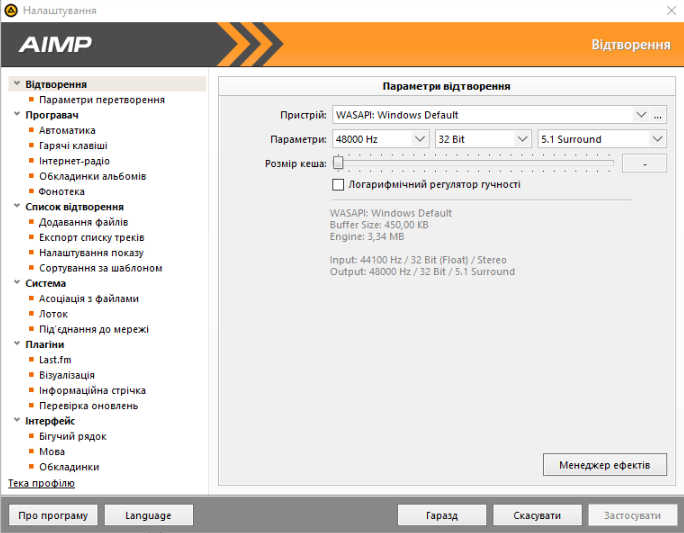The image size is (684, 533).
Task: Open Експорт списку треків page
Action: [x=92, y=238]
